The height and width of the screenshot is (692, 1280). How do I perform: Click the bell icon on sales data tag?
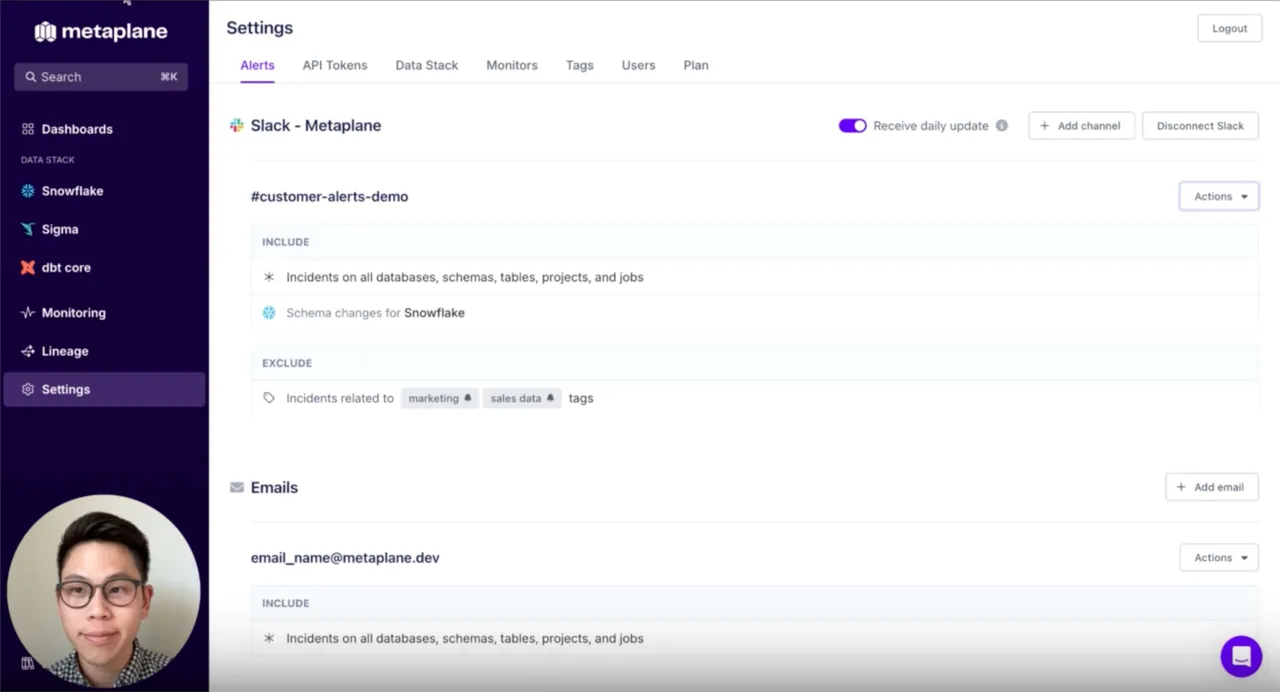pos(550,398)
